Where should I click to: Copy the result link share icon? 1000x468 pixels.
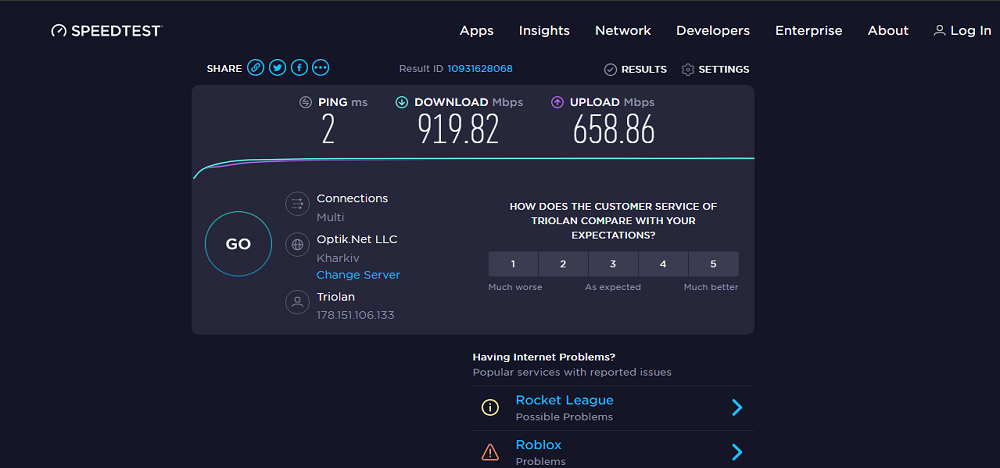[x=256, y=68]
